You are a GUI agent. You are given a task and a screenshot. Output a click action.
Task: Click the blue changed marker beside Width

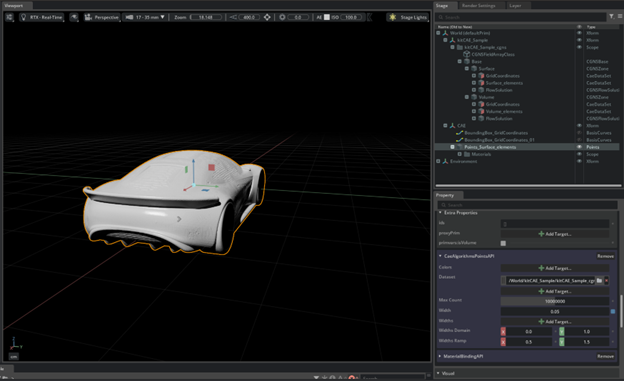[613, 311]
